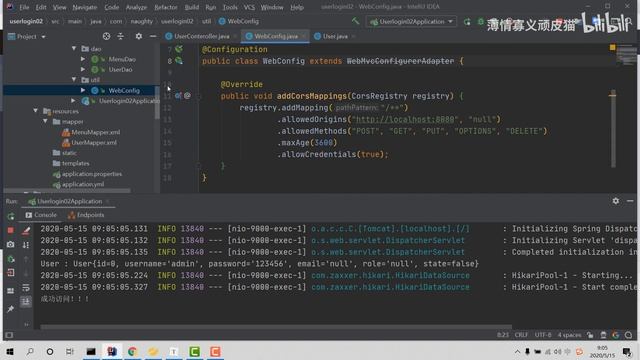Expand the UserDao node
The width and height of the screenshot is (640, 360).
pyautogui.click(x=83, y=69)
